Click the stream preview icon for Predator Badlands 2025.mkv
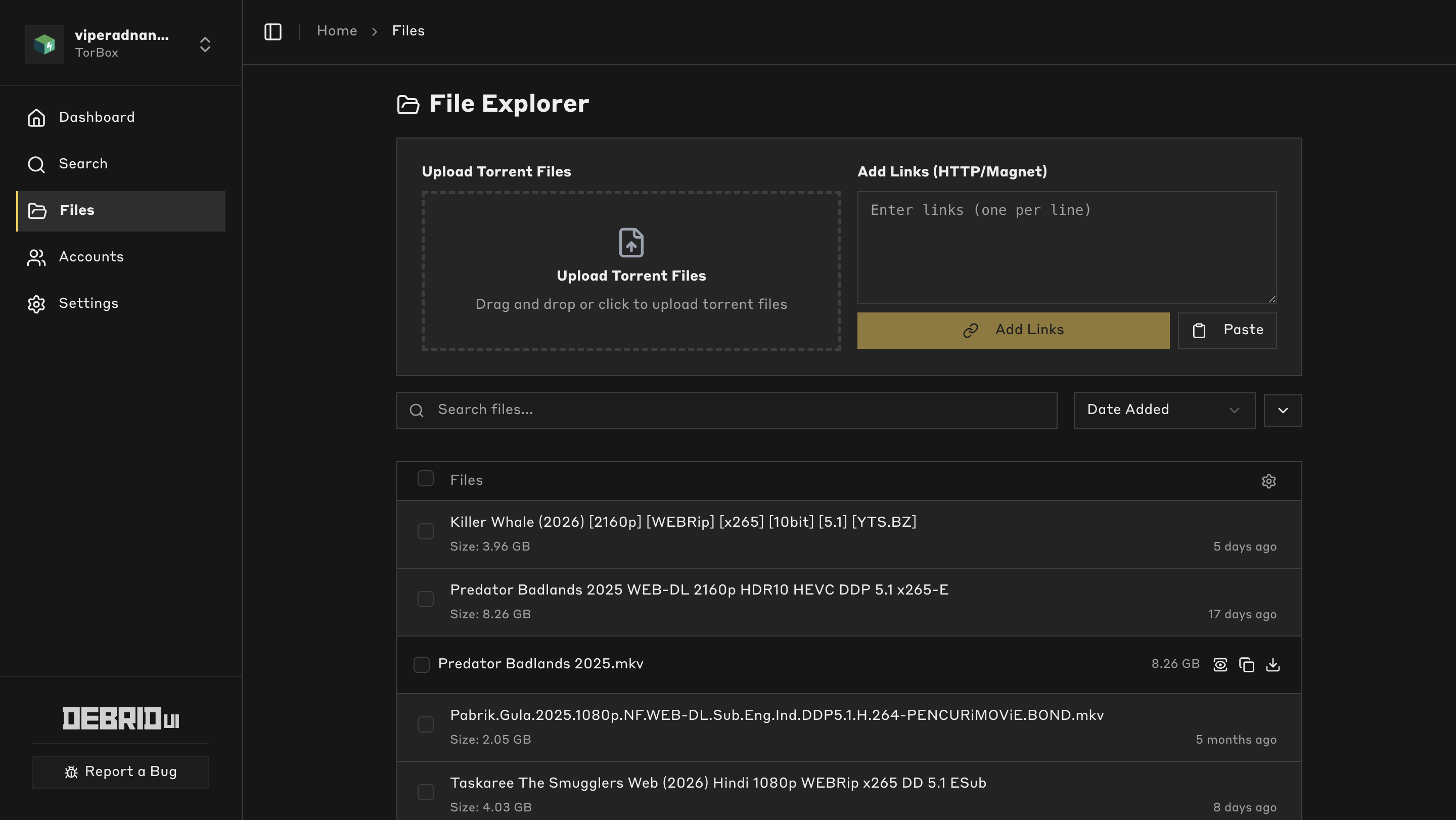 click(x=1220, y=665)
